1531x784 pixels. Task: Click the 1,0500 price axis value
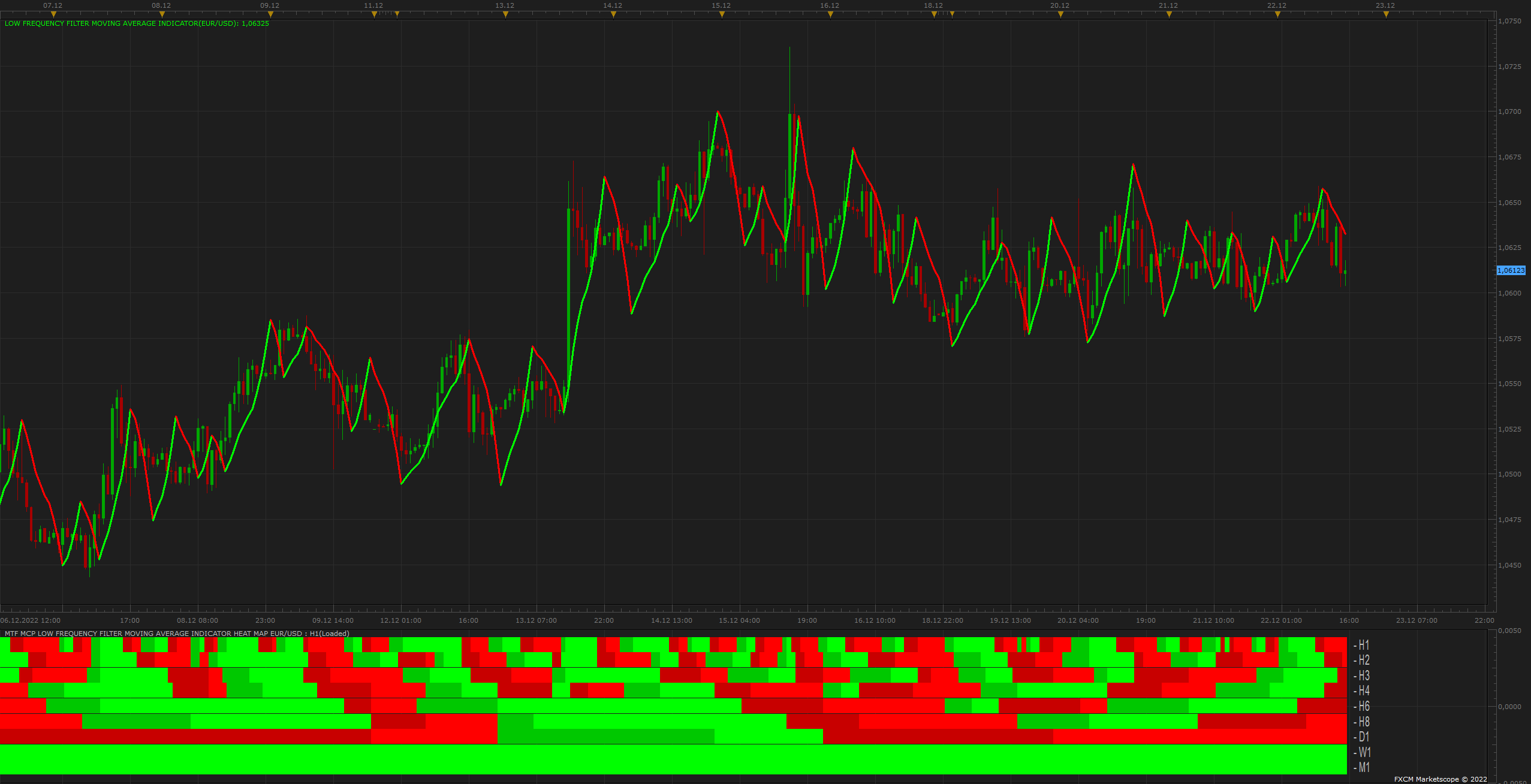1509,474
